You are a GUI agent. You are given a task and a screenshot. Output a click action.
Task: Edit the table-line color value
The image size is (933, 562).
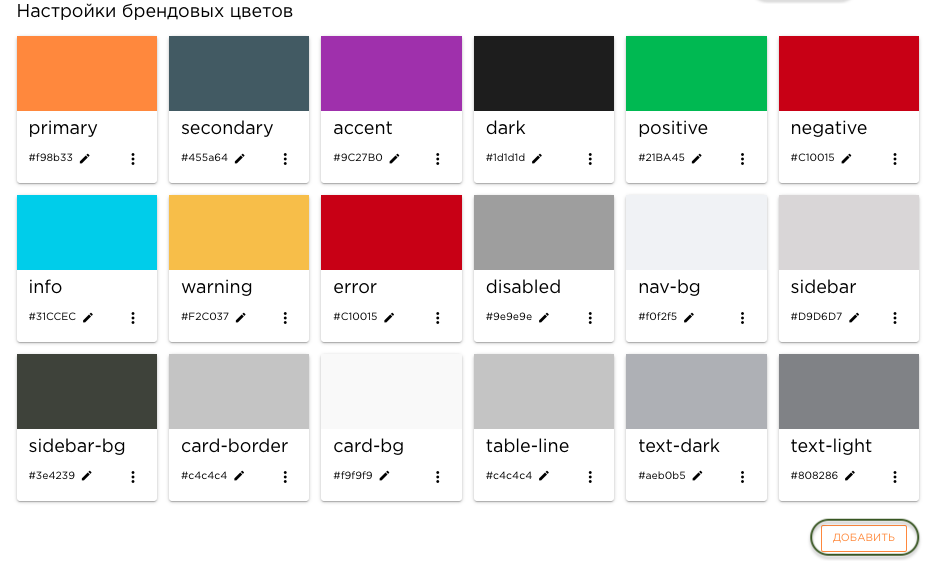(x=544, y=476)
